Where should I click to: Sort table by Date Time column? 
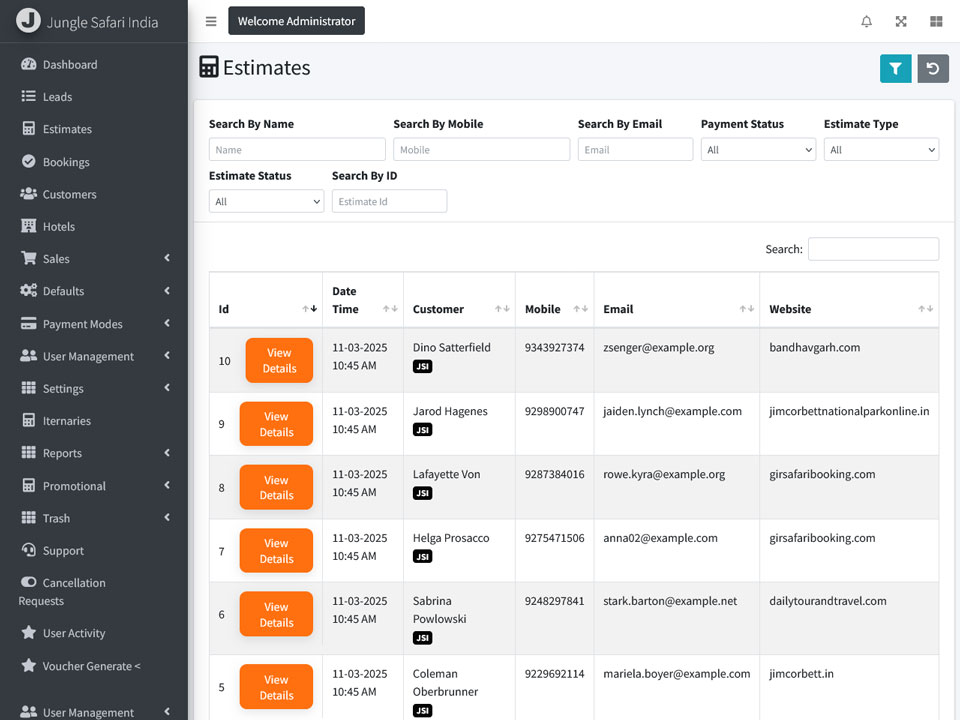(363, 300)
